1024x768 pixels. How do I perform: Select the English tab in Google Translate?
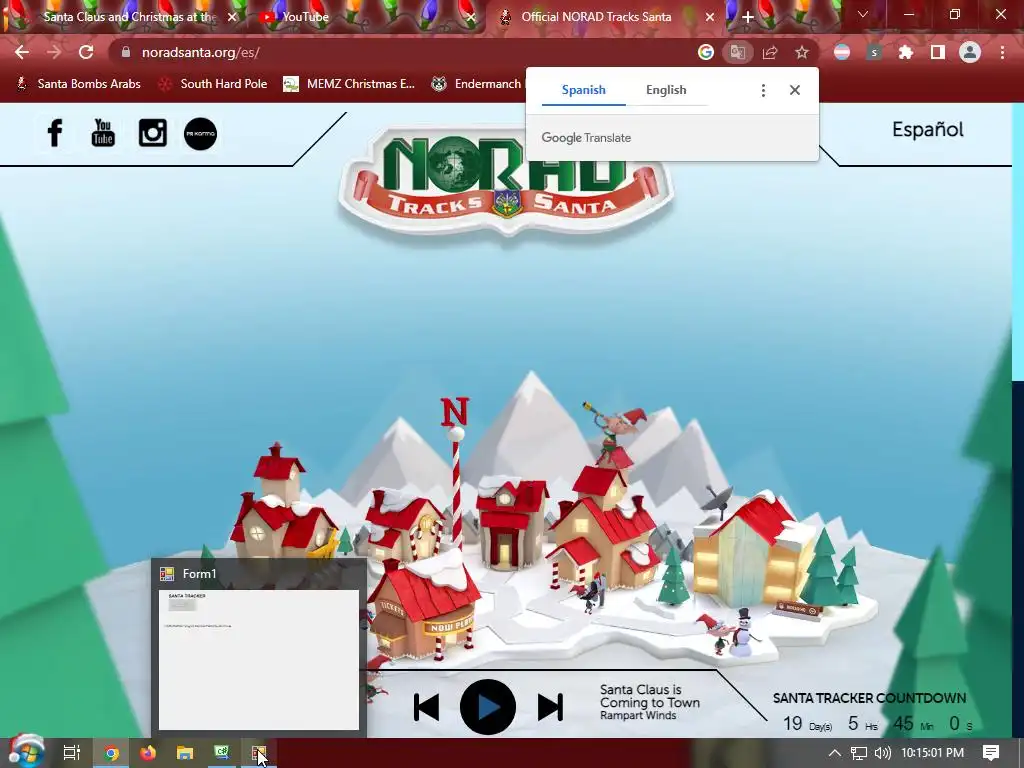(x=666, y=90)
